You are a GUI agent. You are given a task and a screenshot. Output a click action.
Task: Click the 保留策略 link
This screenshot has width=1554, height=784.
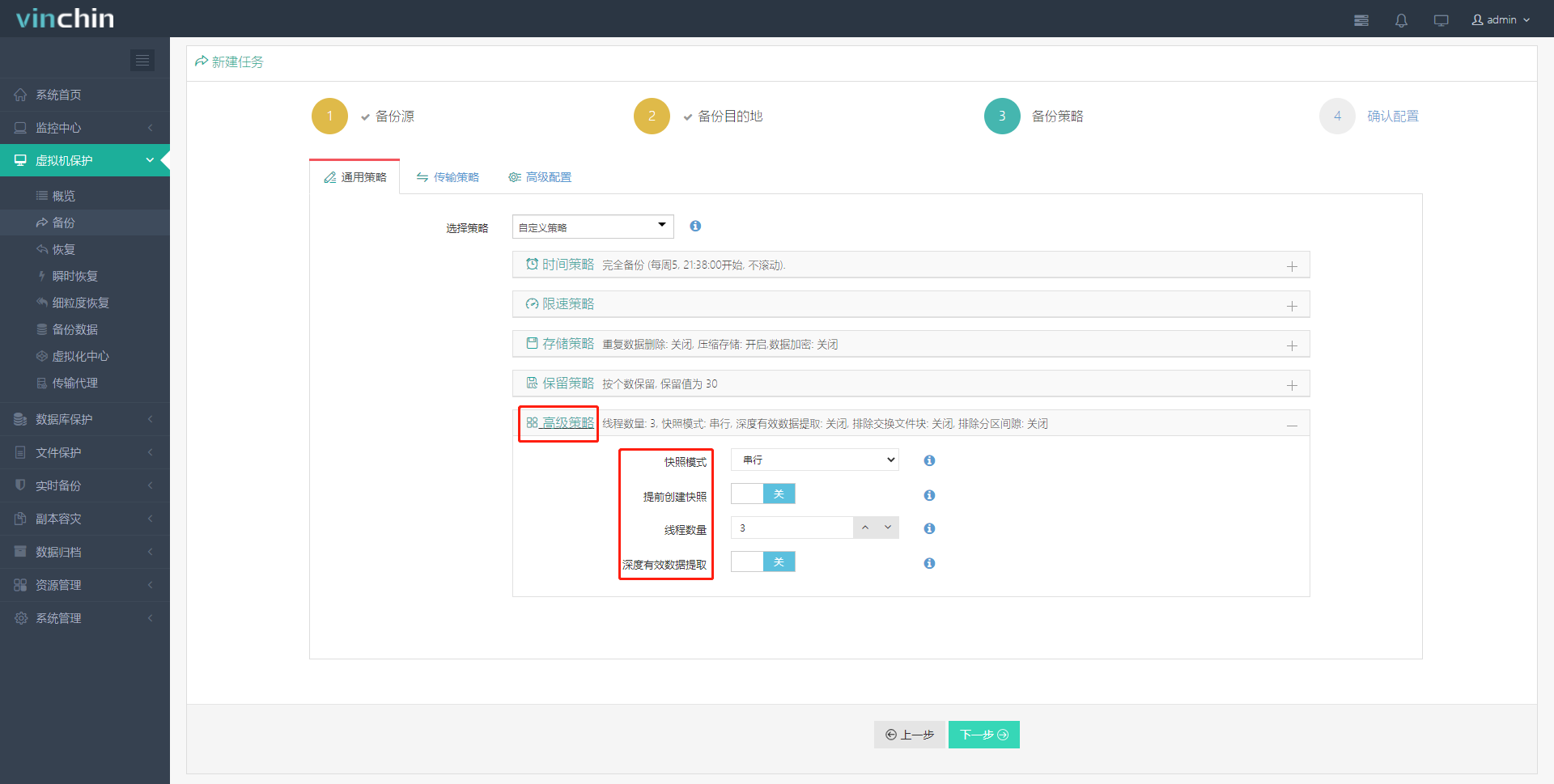(x=560, y=384)
